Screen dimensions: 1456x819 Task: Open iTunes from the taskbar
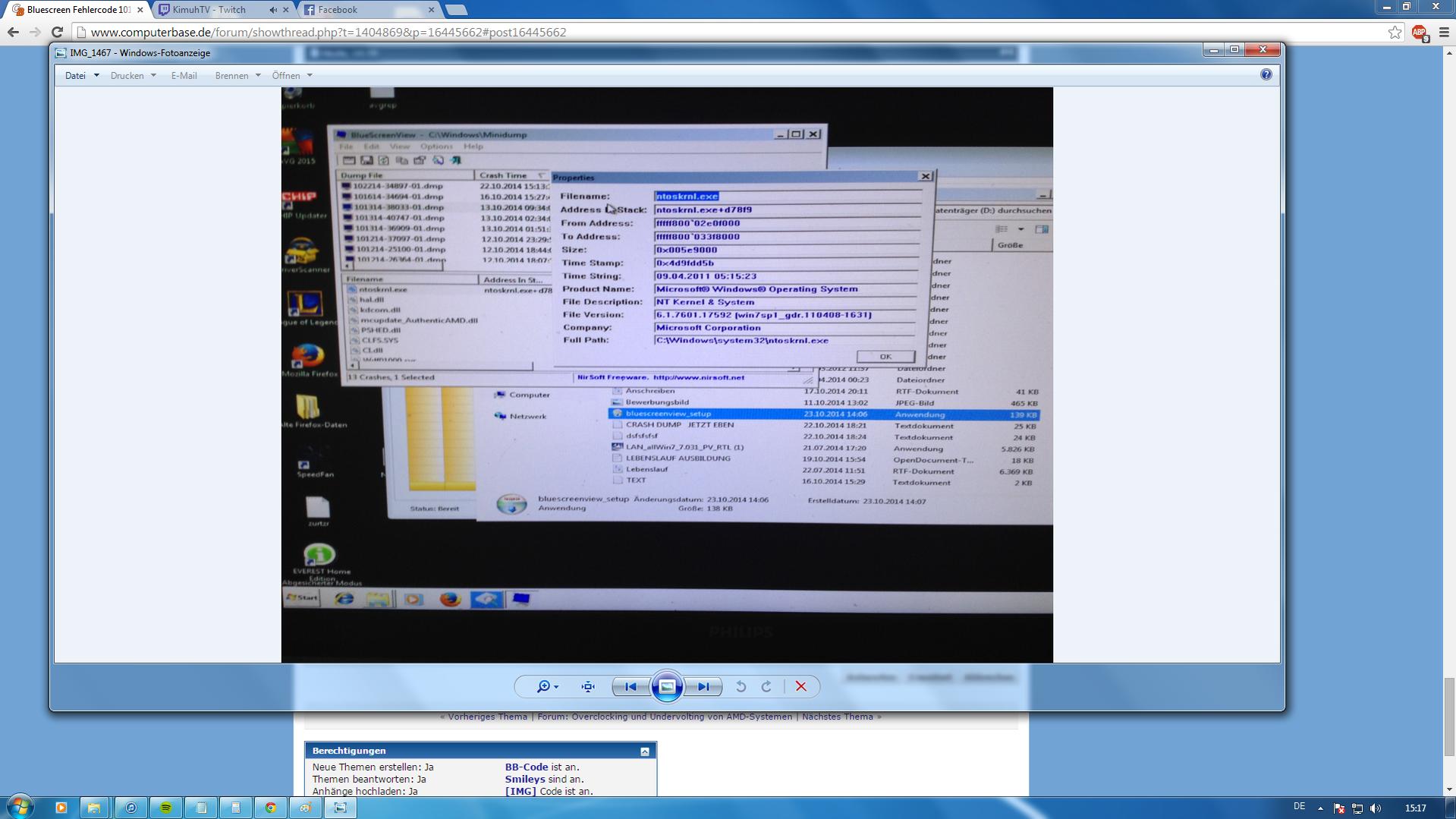point(131,808)
